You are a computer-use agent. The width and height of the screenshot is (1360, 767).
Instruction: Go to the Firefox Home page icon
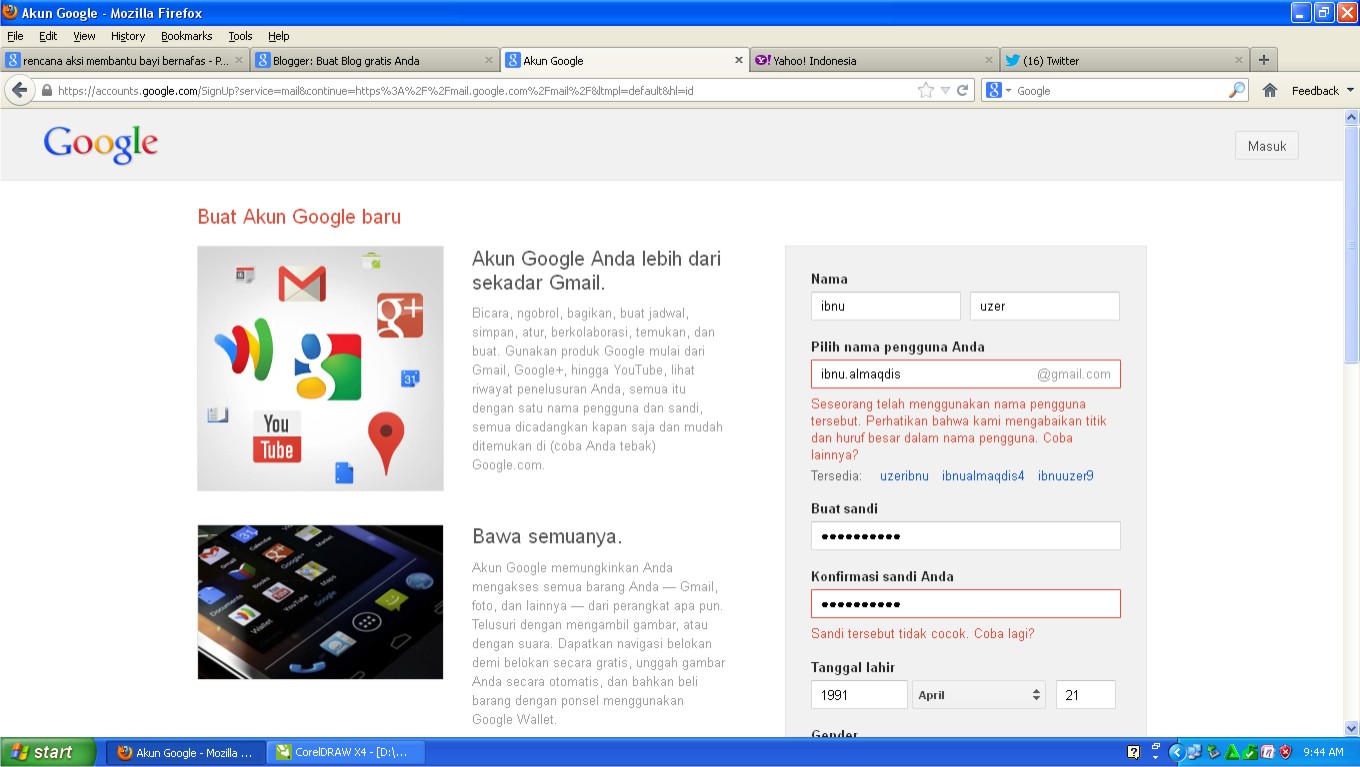pyautogui.click(x=1269, y=90)
